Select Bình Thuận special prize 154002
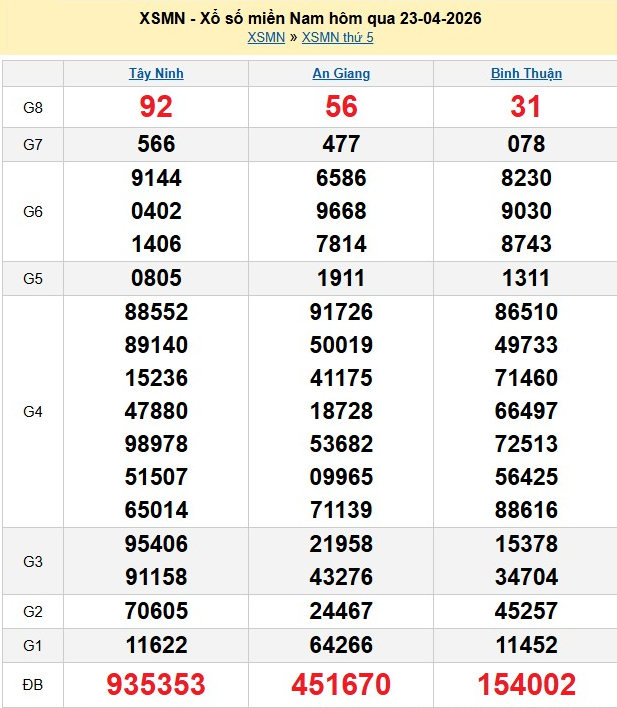The height and width of the screenshot is (708, 617). (x=526, y=685)
